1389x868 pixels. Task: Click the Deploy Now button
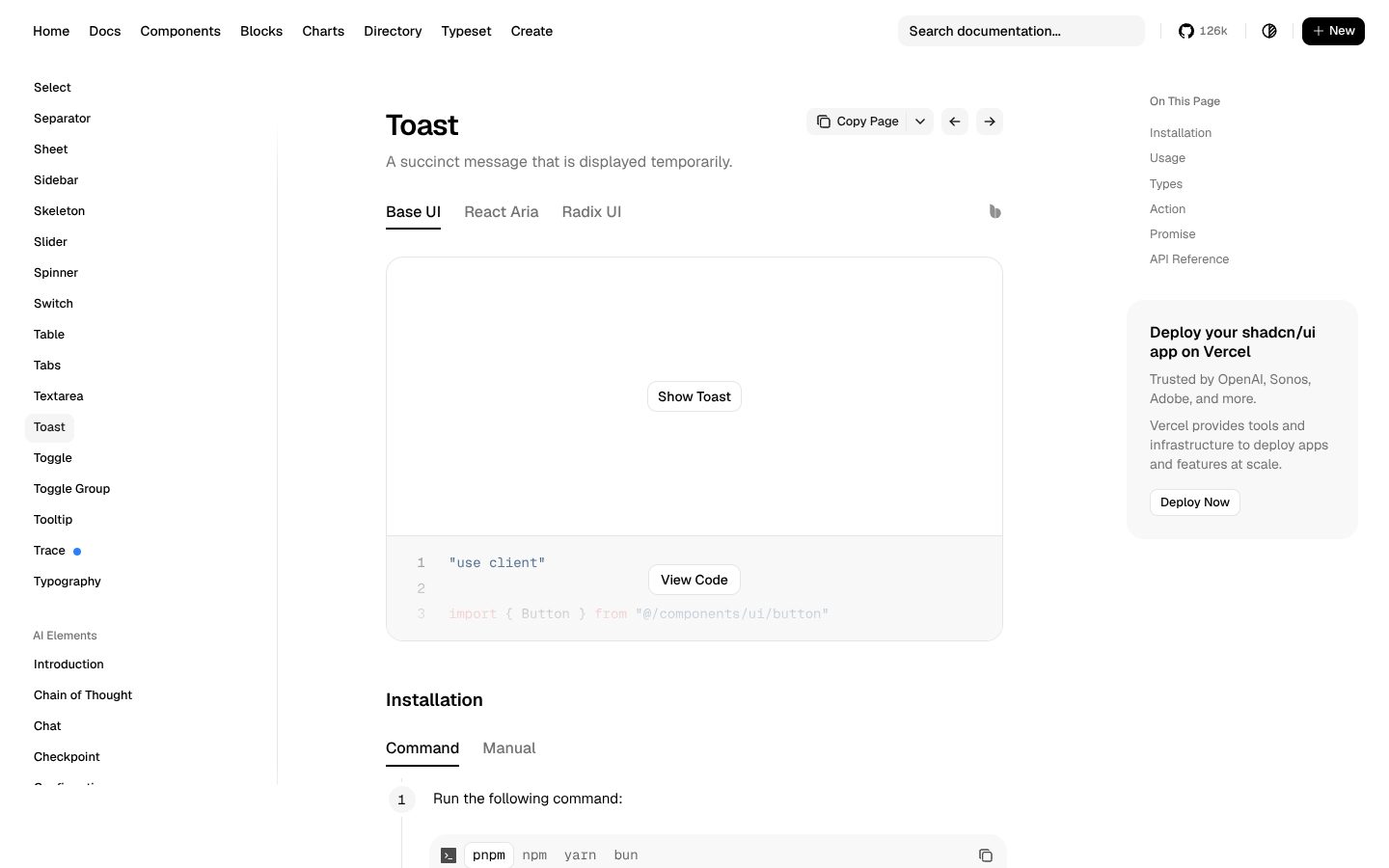[1195, 502]
